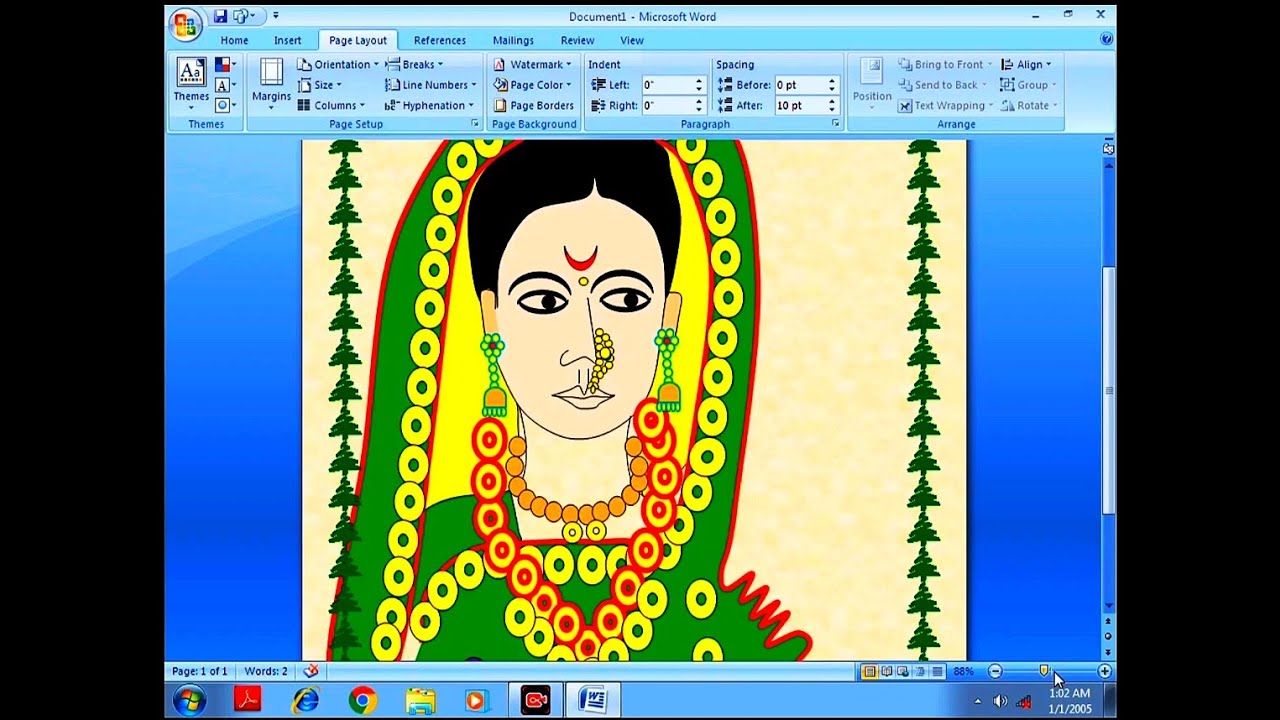Viewport: 1280px width, 720px height.
Task: Open Theme Fonts dropdown icon
Action: click(226, 85)
